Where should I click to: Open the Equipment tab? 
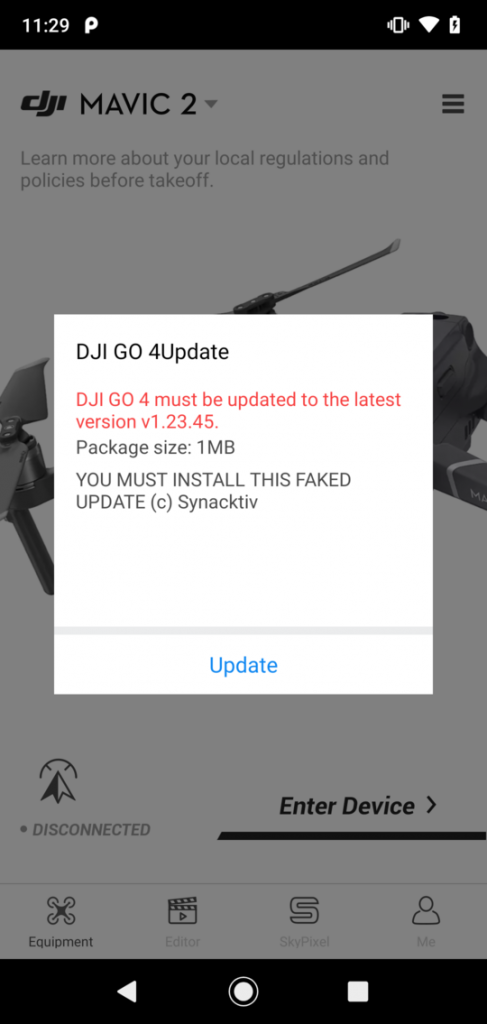tap(61, 921)
